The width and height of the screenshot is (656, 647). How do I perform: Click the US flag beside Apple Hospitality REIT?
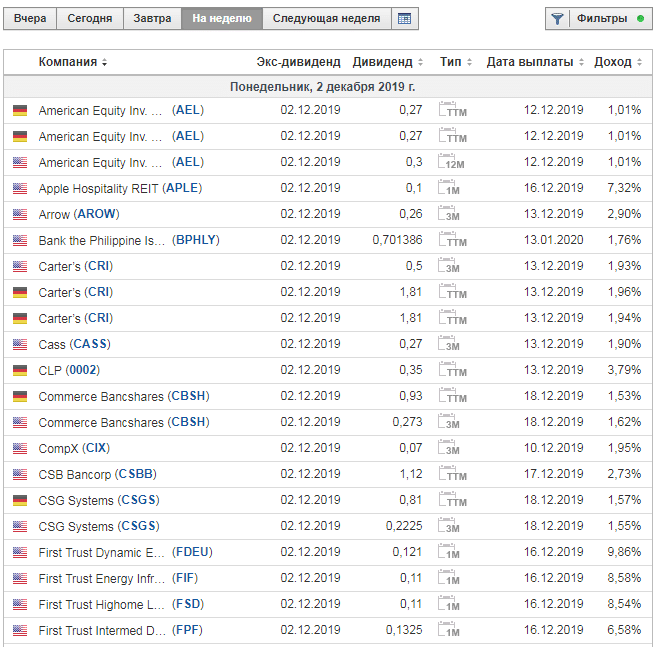20,188
